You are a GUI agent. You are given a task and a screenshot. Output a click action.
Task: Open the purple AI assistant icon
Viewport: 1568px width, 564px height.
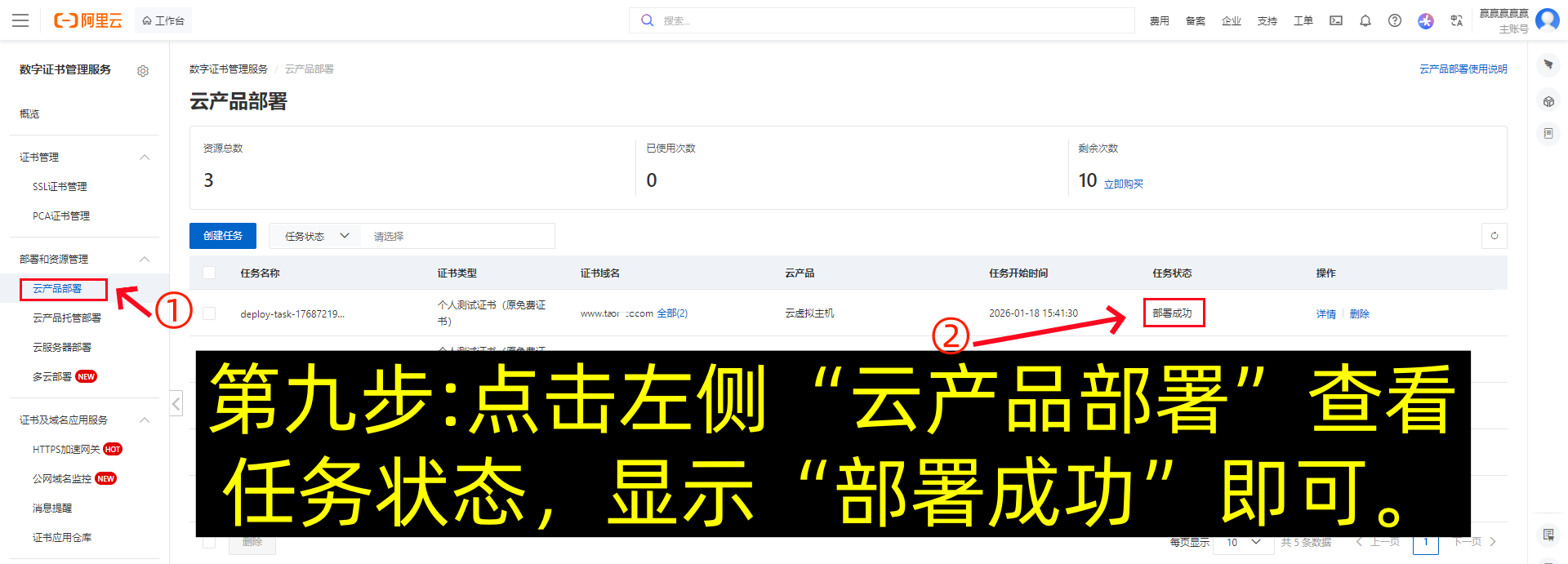1426,20
